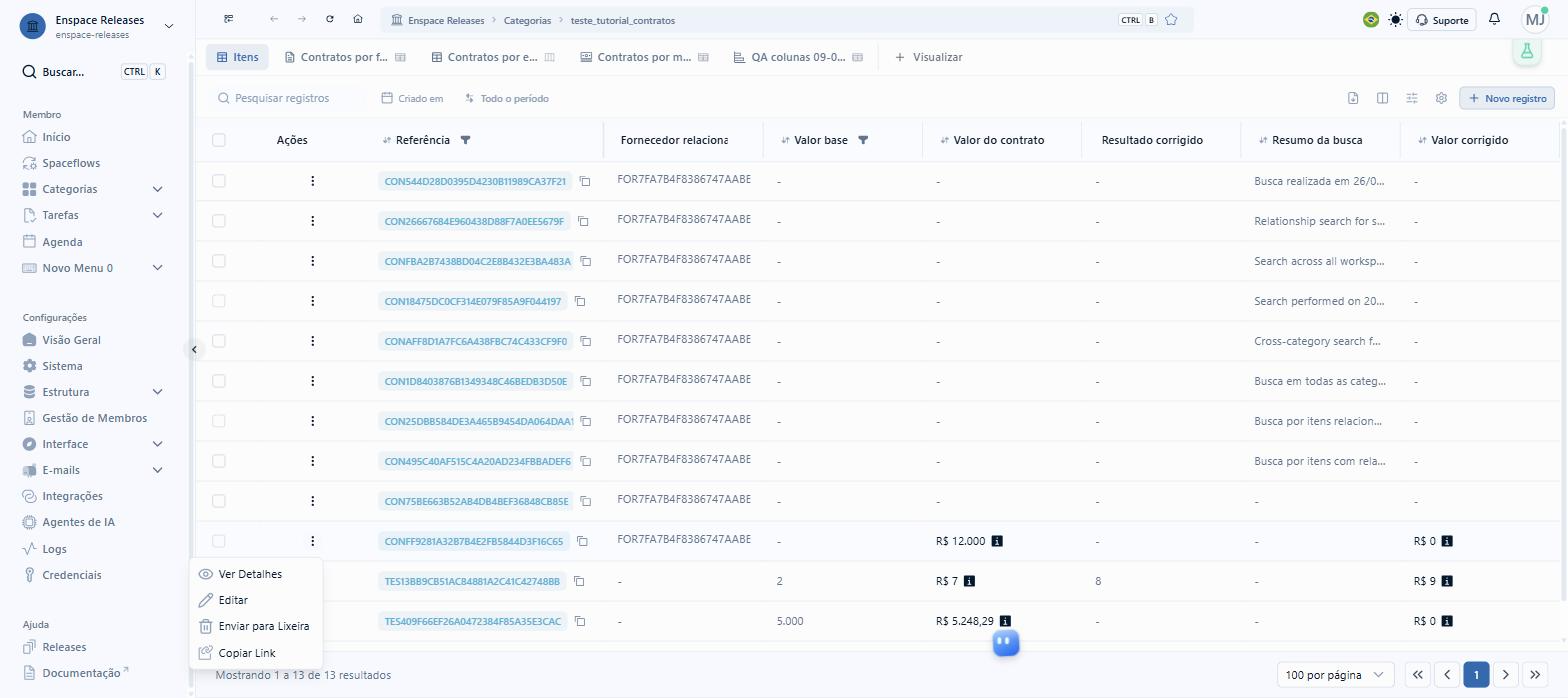The width and height of the screenshot is (1568, 698).
Task: Click the Suporte button
Action: click(x=1441, y=20)
